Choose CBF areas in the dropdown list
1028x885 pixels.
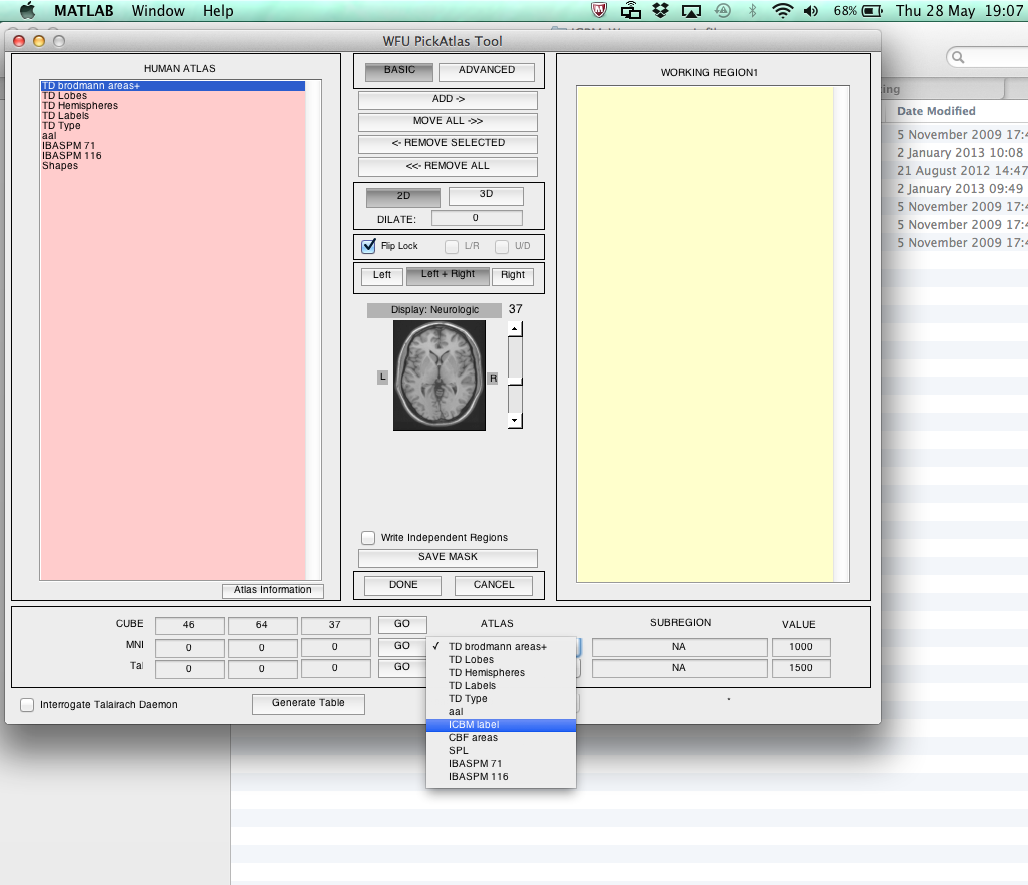click(x=473, y=738)
